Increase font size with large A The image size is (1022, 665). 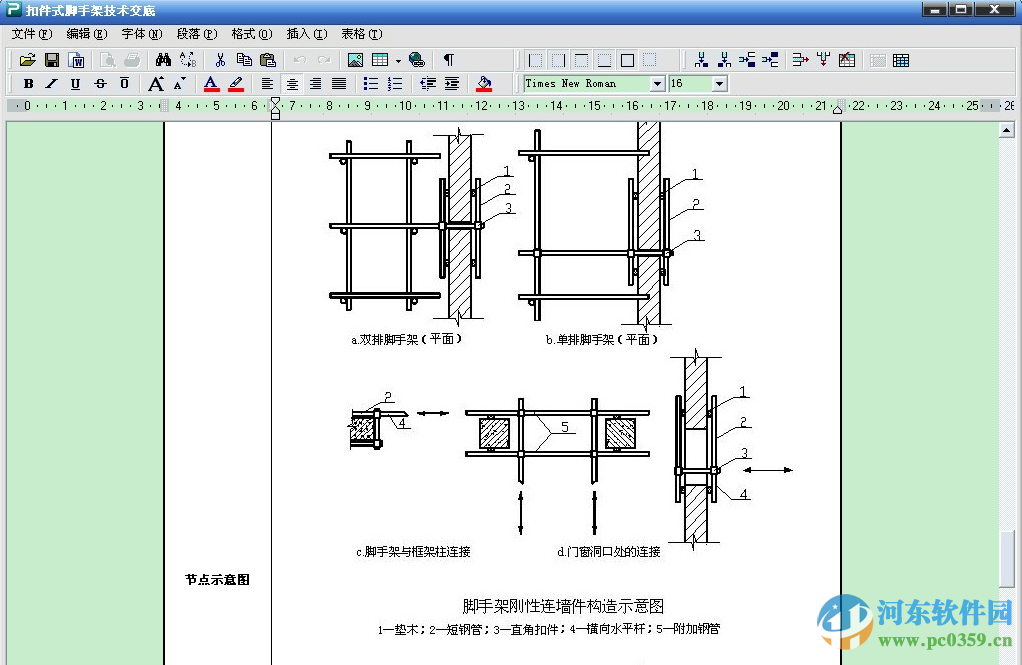[156, 83]
